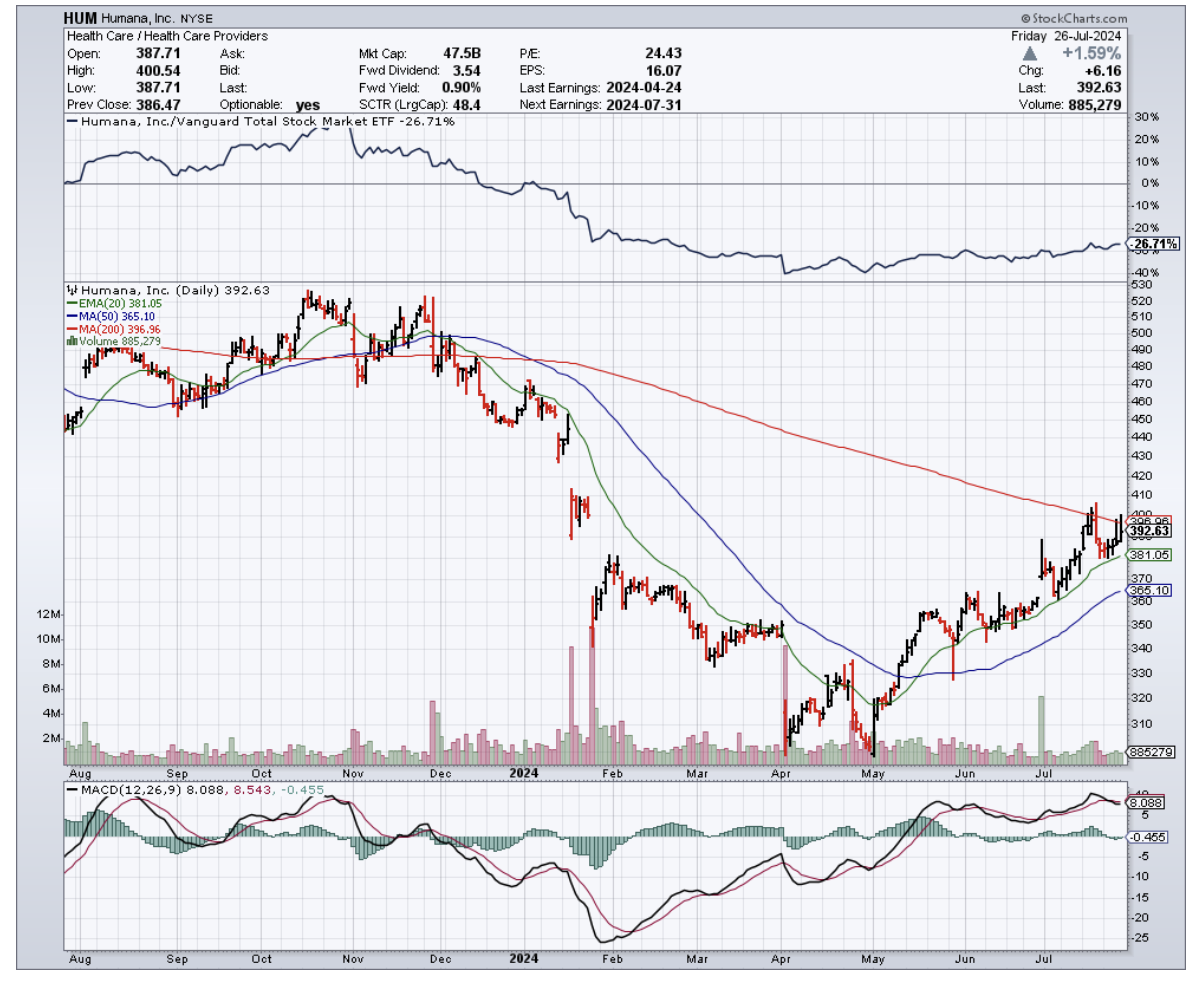Click the 2024 year marker on the price axis
This screenshot has height=984, width=1190.
[524, 773]
